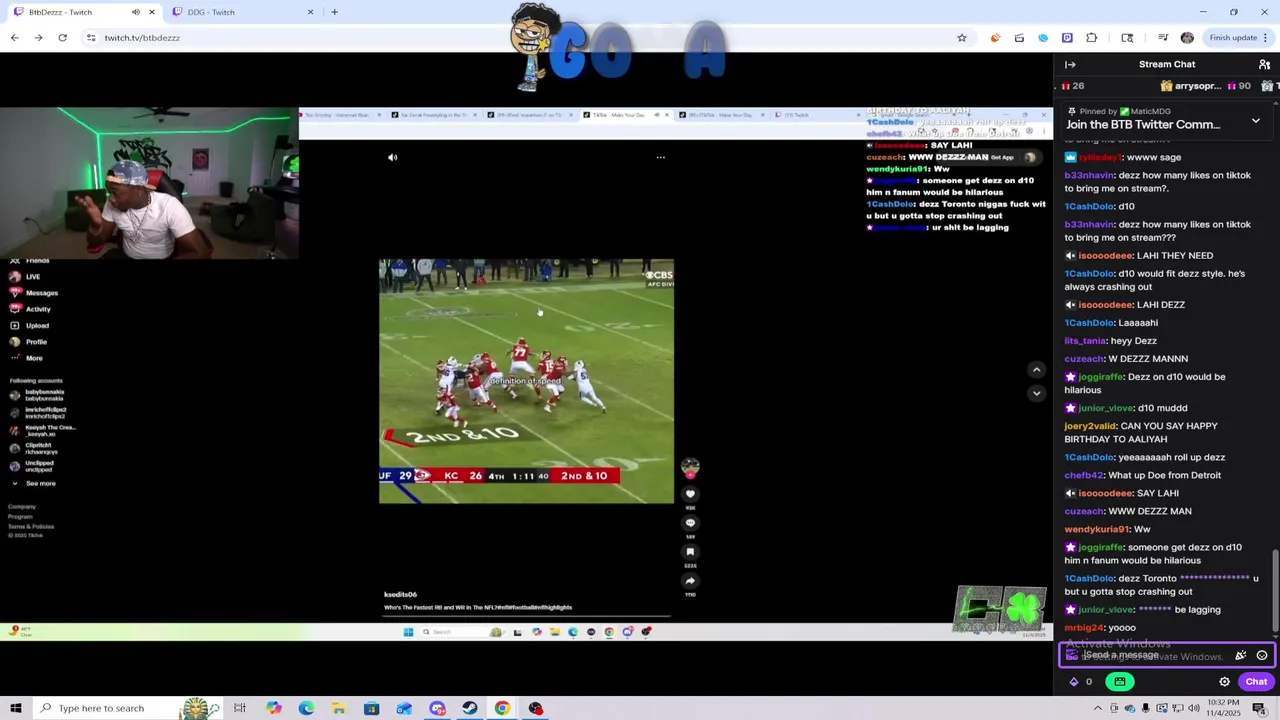Open Windows Start menu
This screenshot has width=1280, height=720.
click(15, 708)
